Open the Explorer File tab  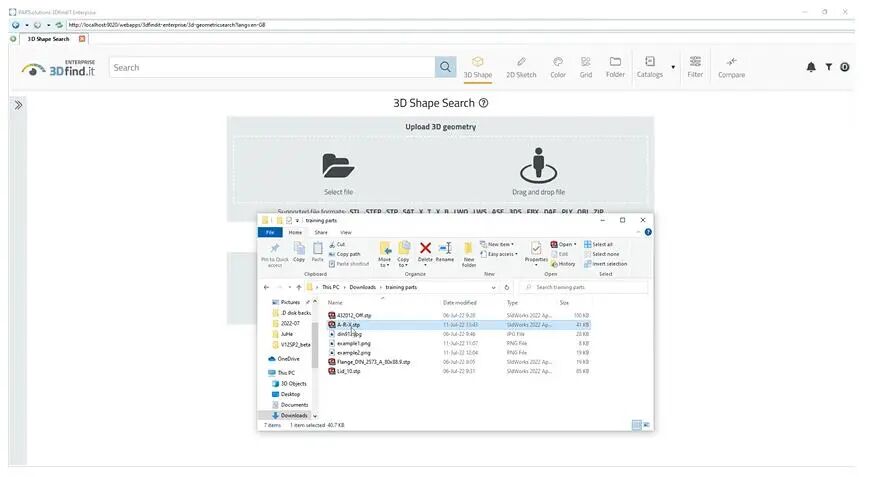[x=270, y=233]
